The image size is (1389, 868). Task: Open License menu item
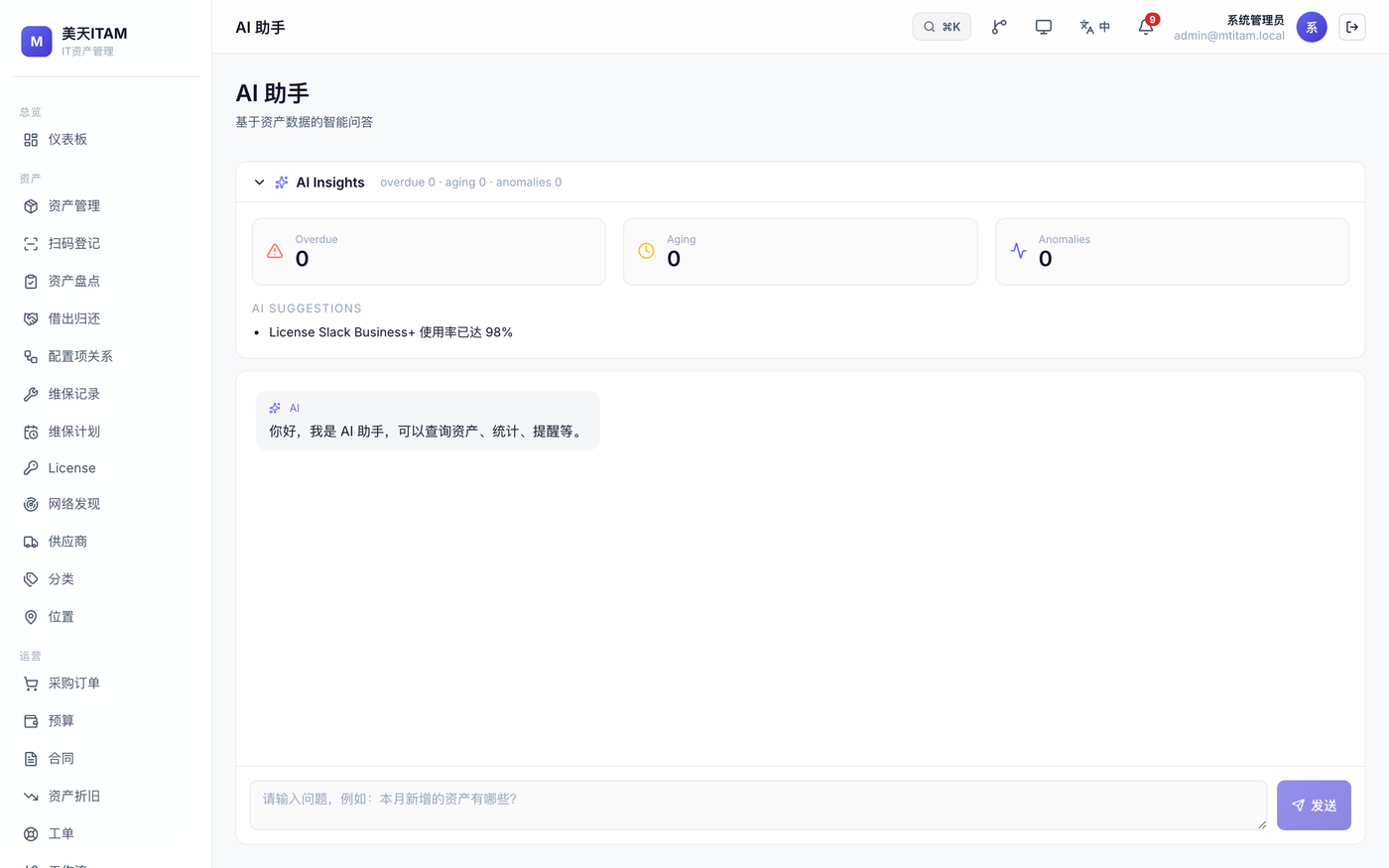click(x=105, y=468)
